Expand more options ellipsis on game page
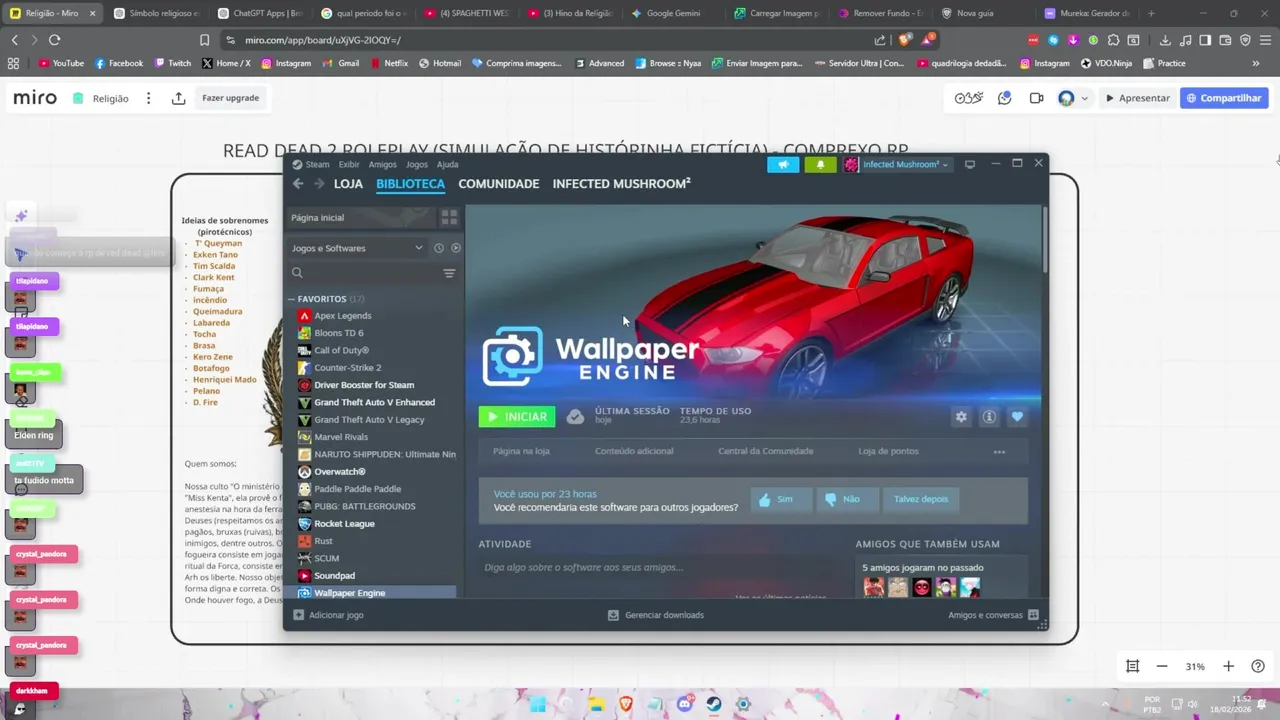 [x=999, y=452]
